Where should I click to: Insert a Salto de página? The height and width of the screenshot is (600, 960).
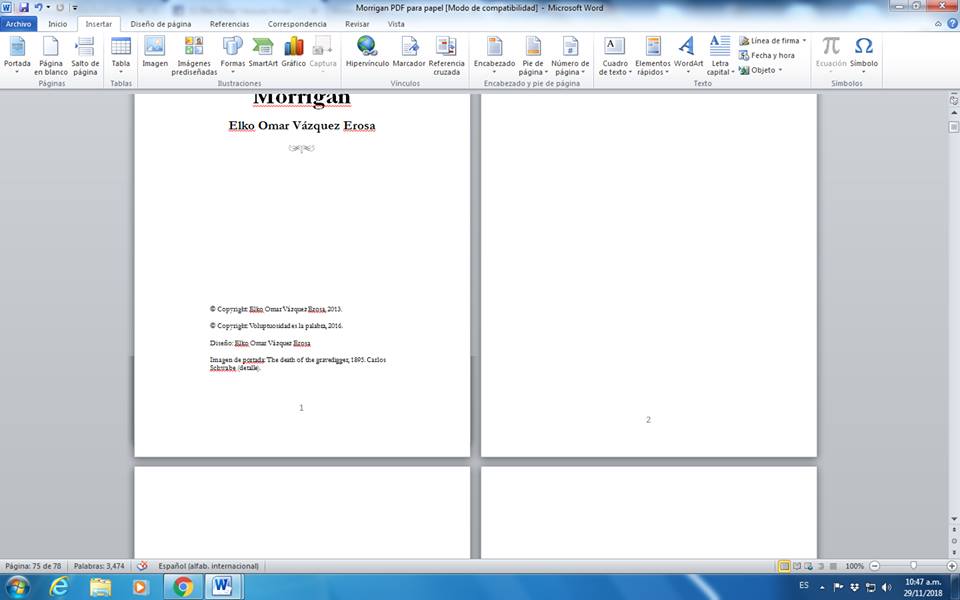pyautogui.click(x=85, y=54)
